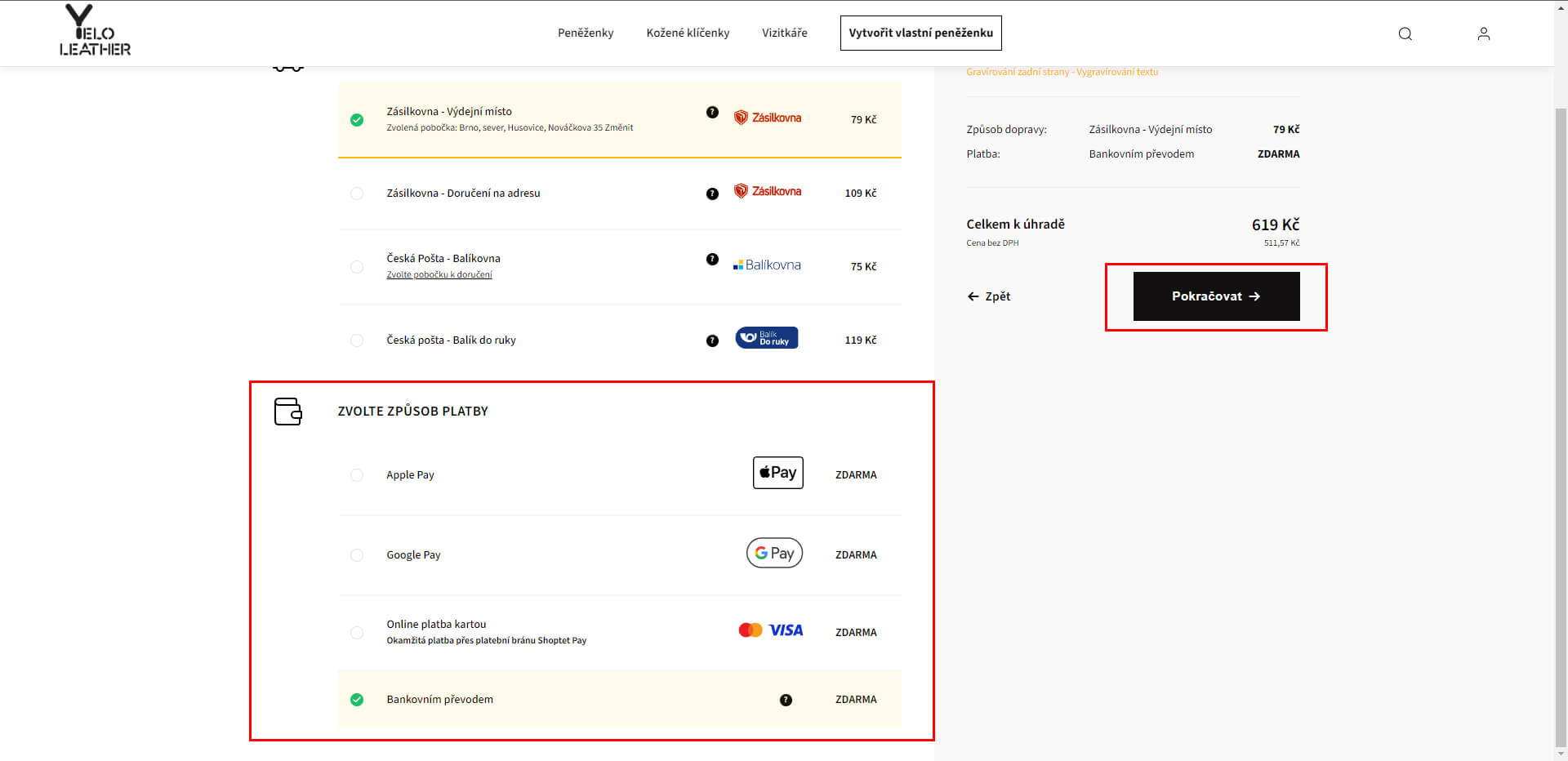Click the Yelo Leather logo
This screenshot has height=761, width=1568.
pyautogui.click(x=95, y=30)
